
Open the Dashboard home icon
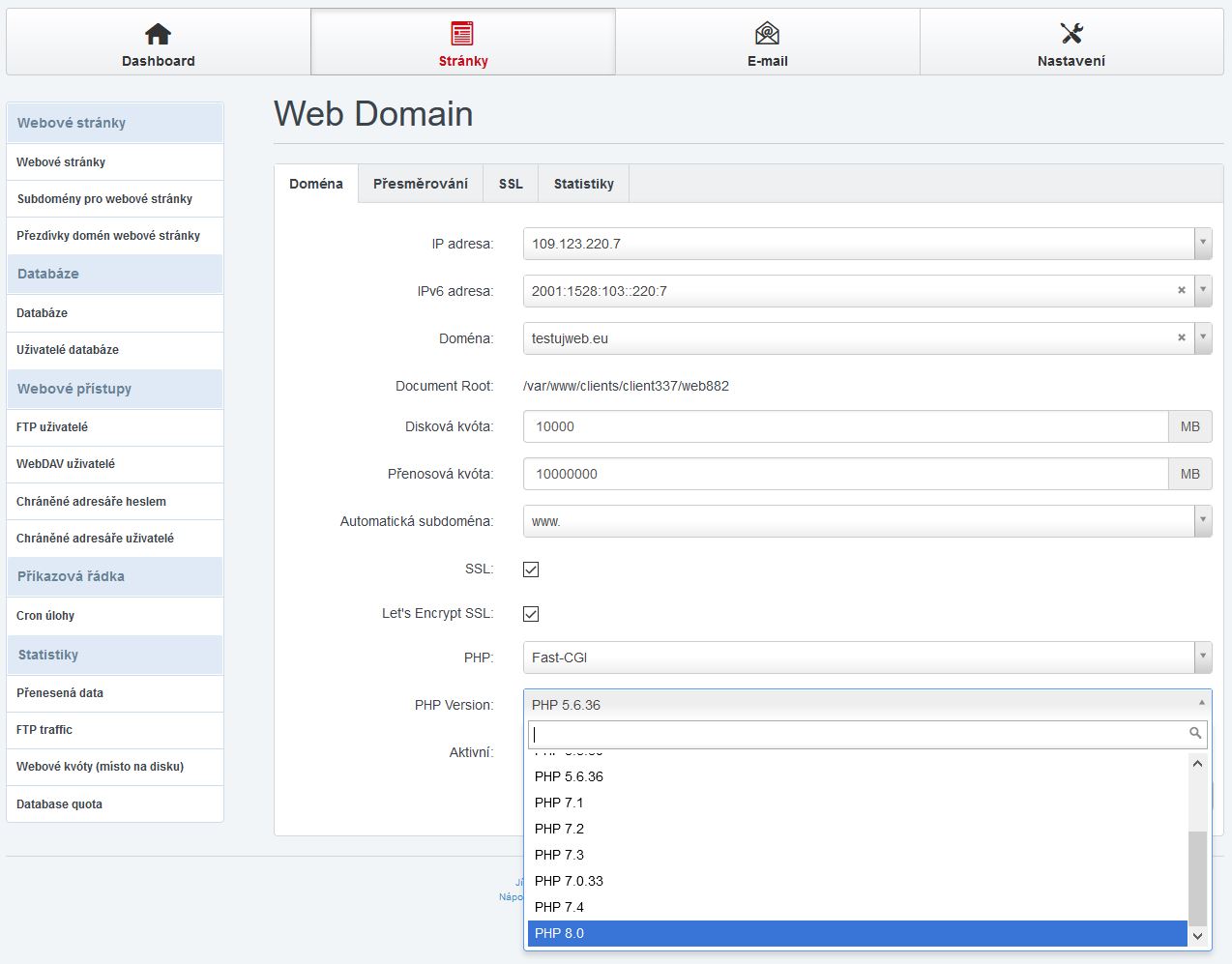click(x=158, y=34)
